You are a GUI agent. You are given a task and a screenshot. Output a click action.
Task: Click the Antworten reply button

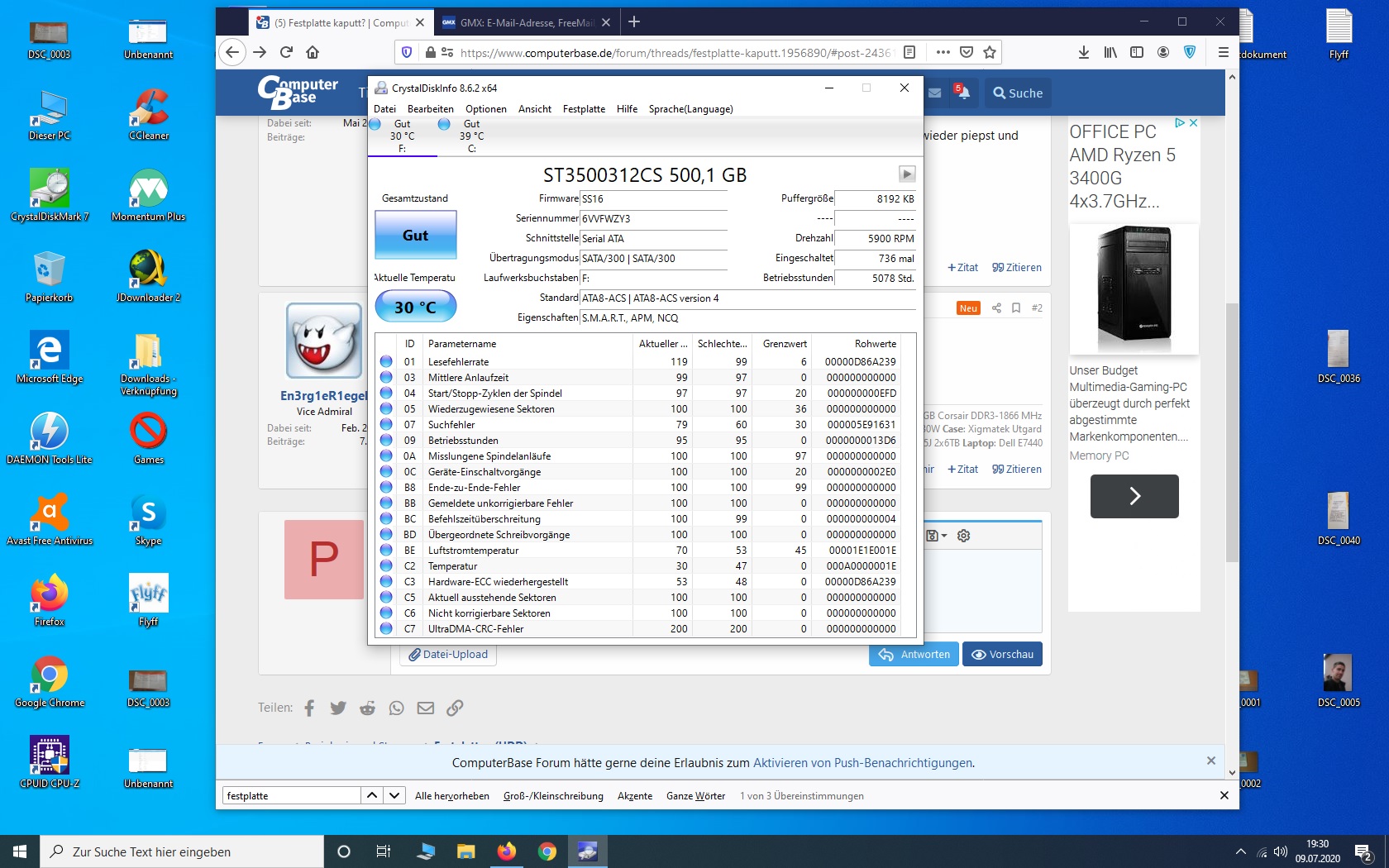pyautogui.click(x=914, y=654)
